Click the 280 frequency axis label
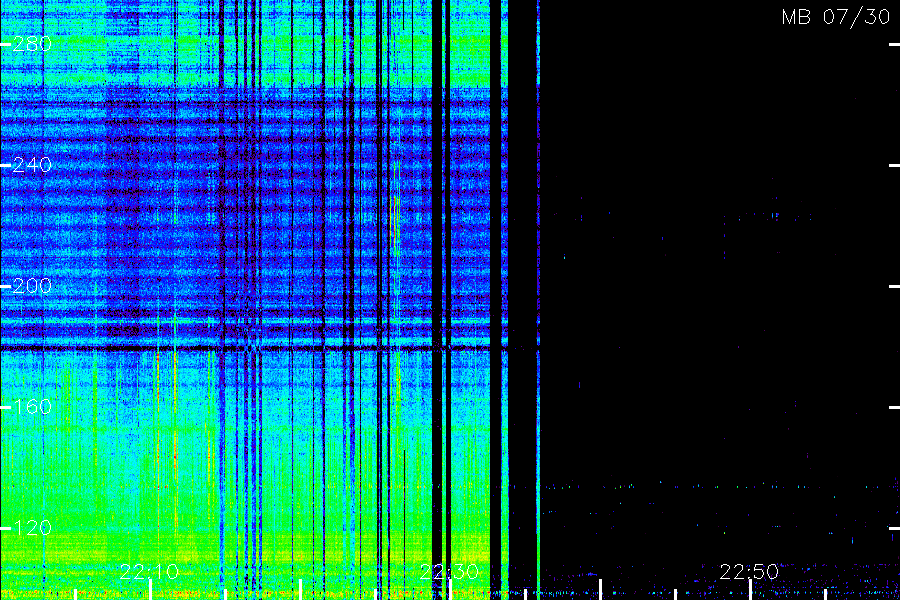Screen dimensions: 900x600 click(32, 44)
